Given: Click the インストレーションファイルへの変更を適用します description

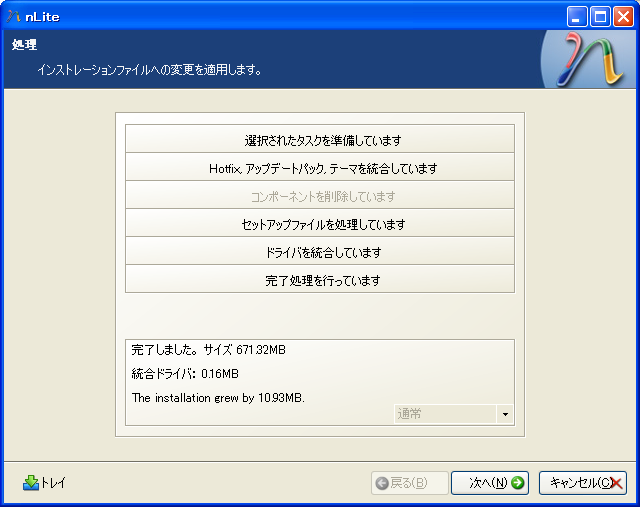Looking at the screenshot, I should (149, 70).
